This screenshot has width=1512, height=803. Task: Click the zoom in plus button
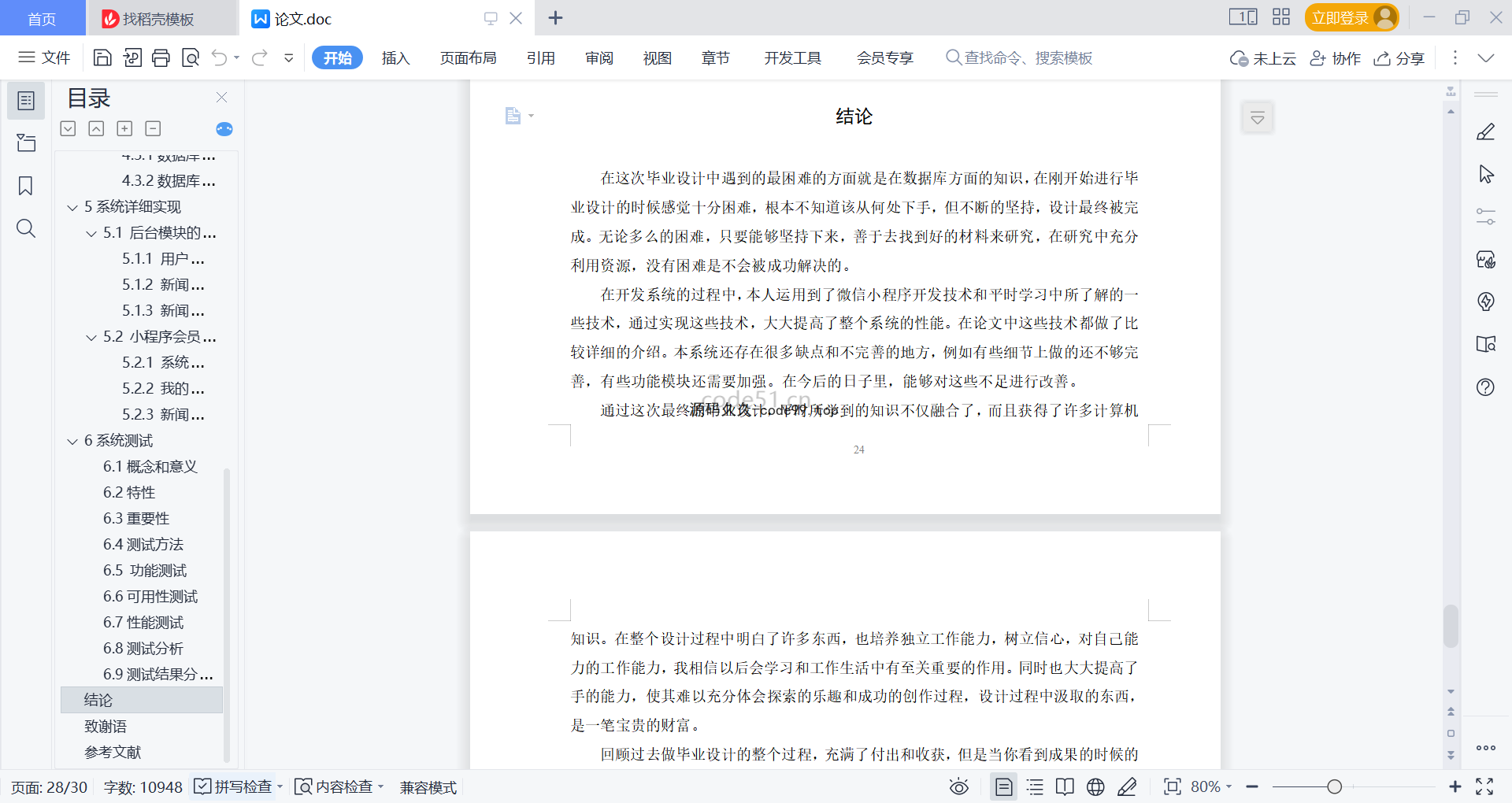pyautogui.click(x=1455, y=786)
